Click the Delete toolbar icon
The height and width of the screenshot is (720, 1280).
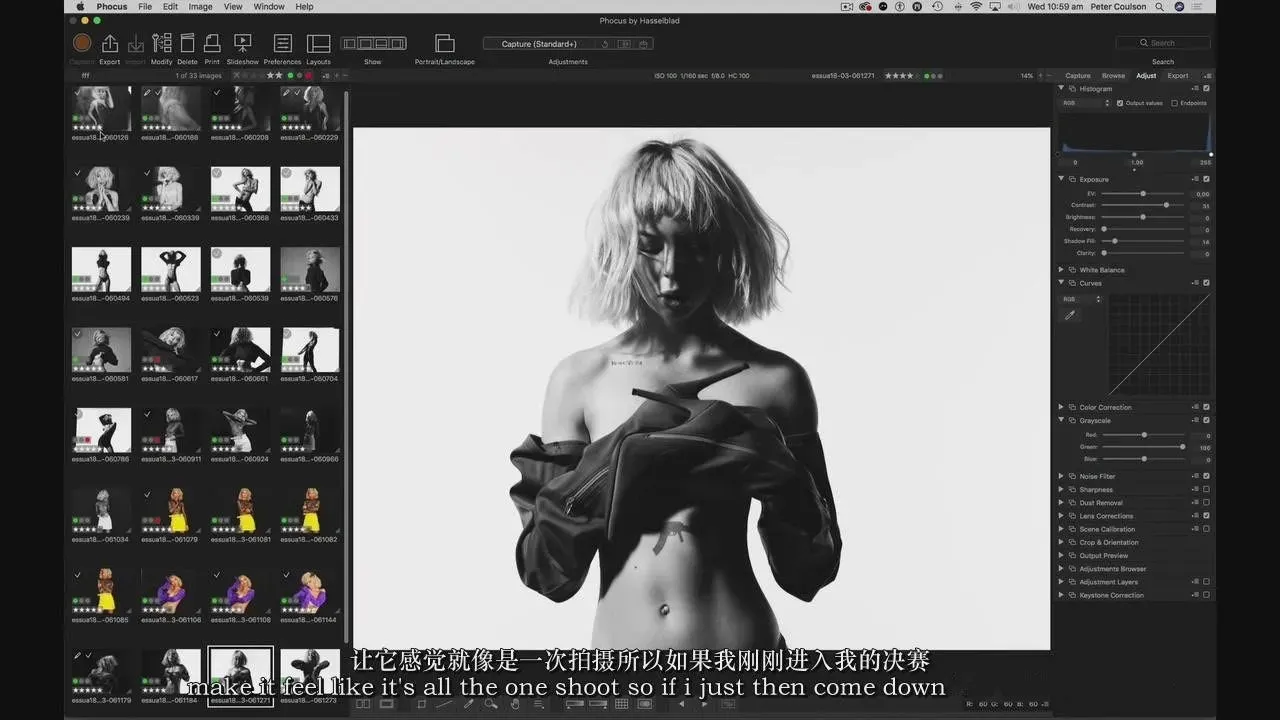187,44
